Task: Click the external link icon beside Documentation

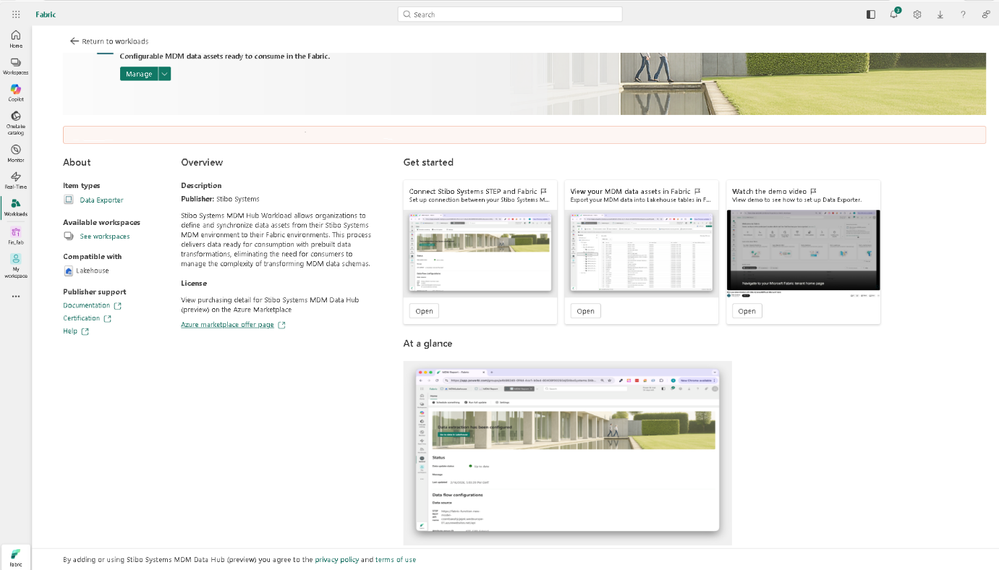Action: tap(117, 306)
